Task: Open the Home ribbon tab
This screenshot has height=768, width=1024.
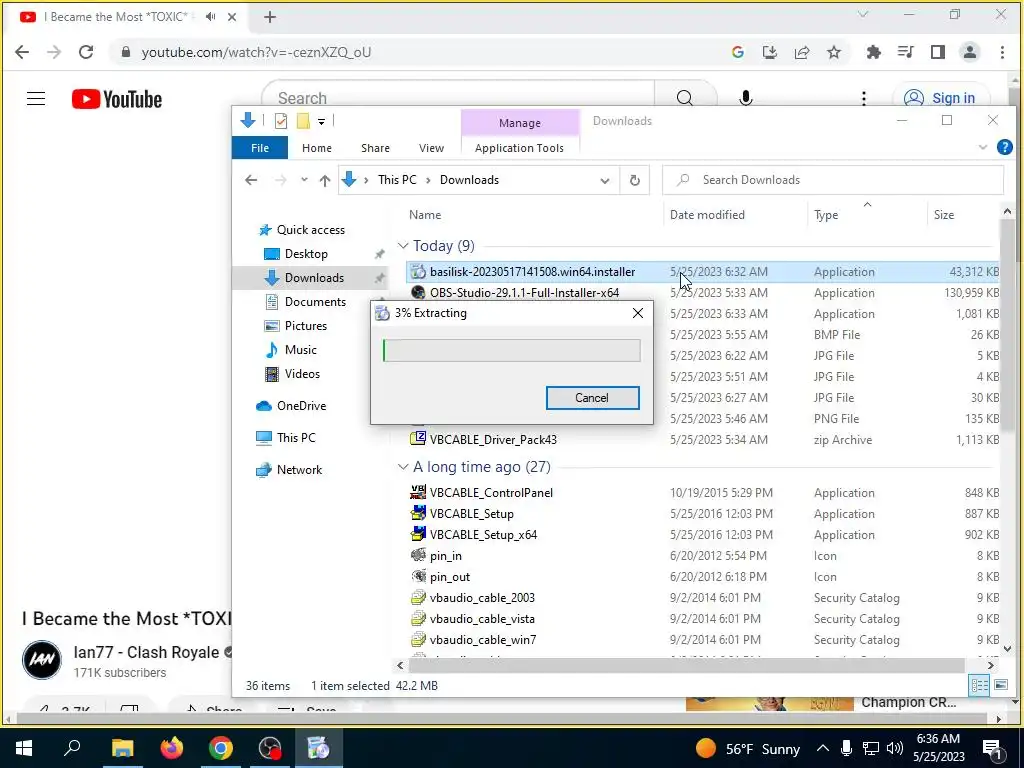Action: click(317, 148)
